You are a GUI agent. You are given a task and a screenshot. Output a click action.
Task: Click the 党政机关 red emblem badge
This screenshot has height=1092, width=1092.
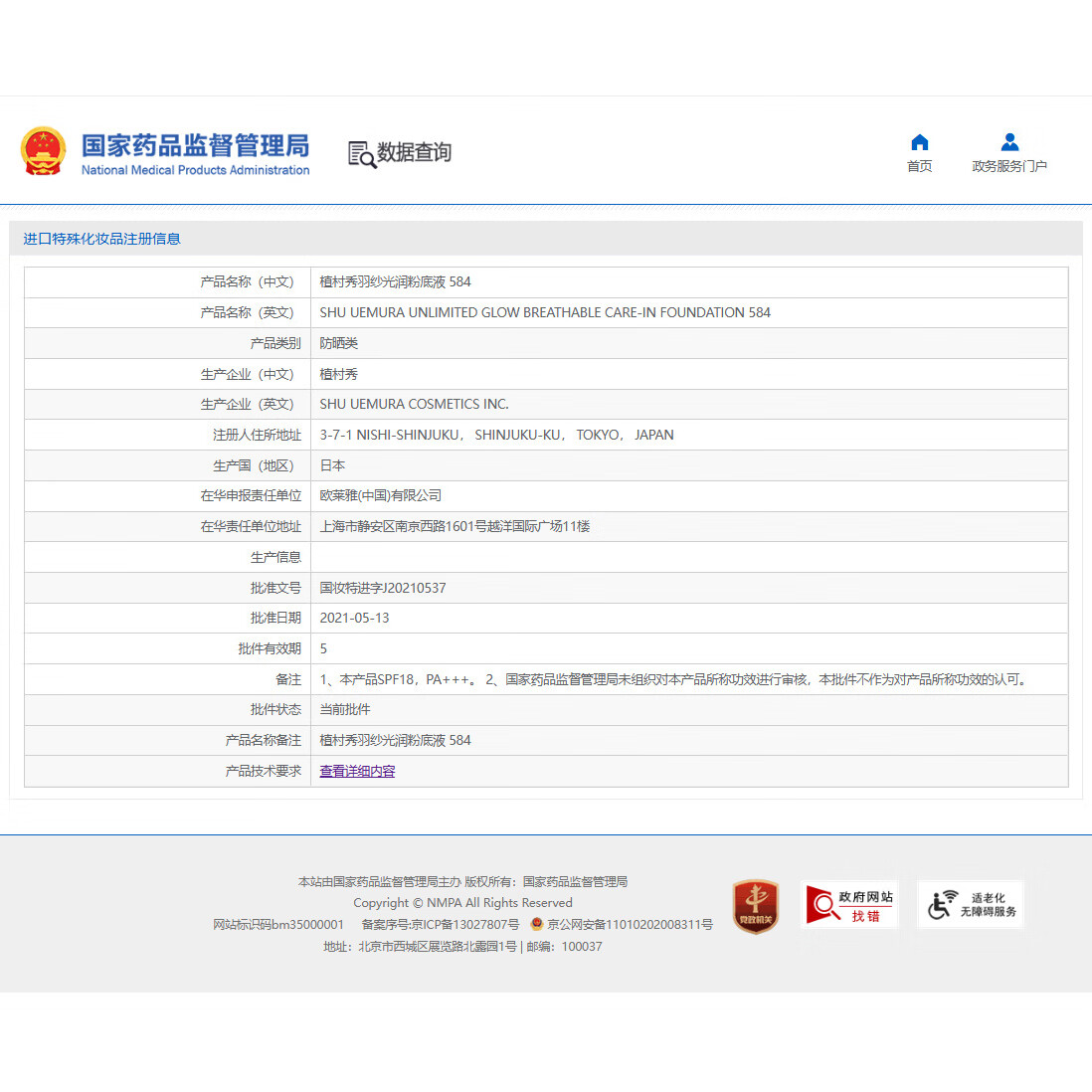point(755,904)
